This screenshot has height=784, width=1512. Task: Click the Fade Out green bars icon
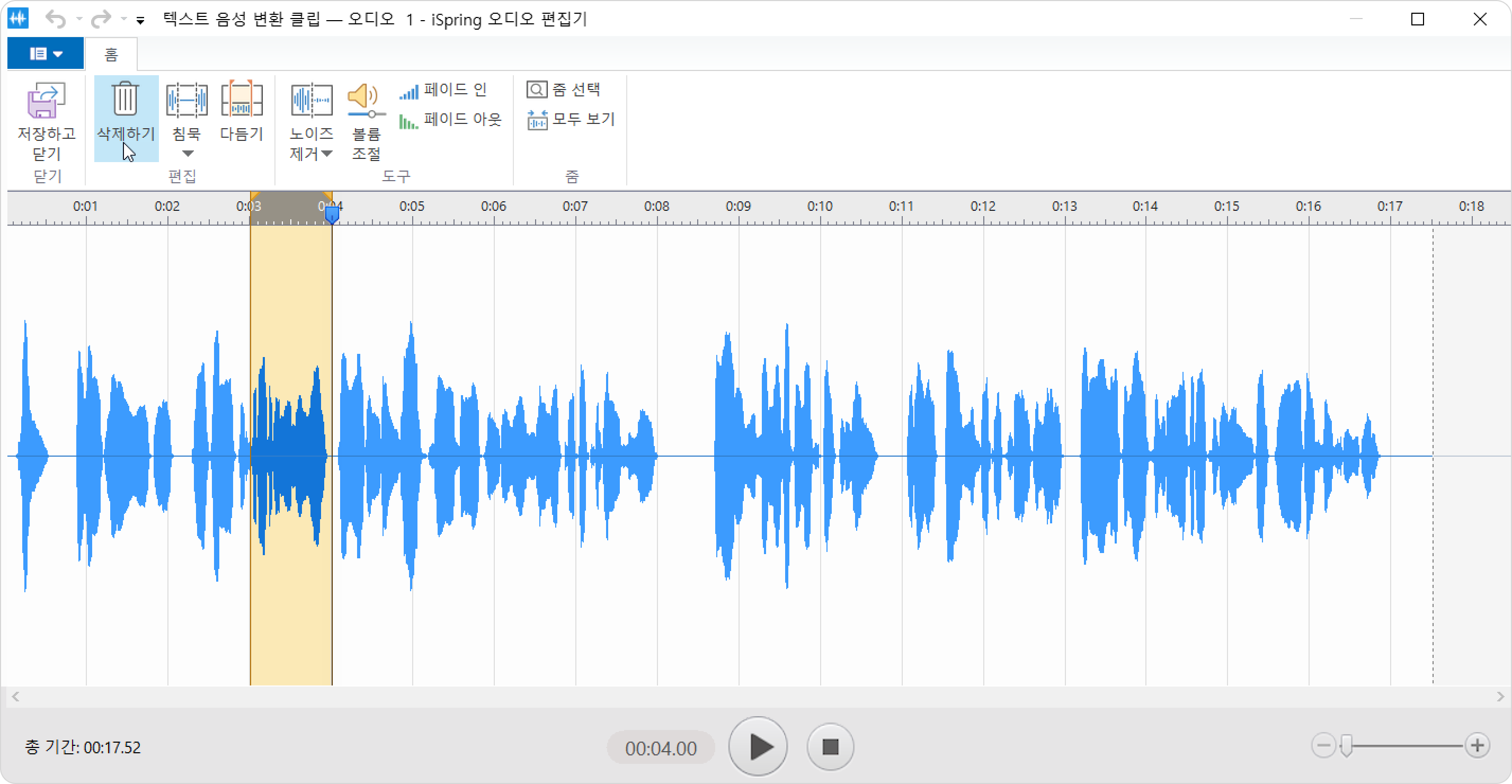click(x=408, y=121)
